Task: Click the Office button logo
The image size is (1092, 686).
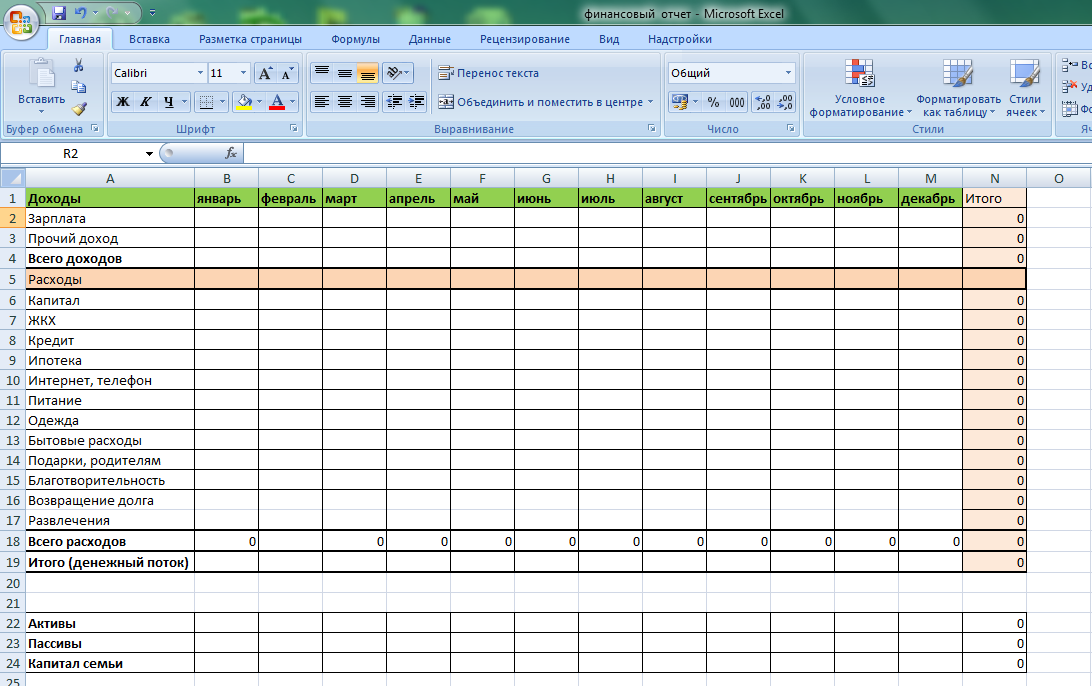Action: 21,21
